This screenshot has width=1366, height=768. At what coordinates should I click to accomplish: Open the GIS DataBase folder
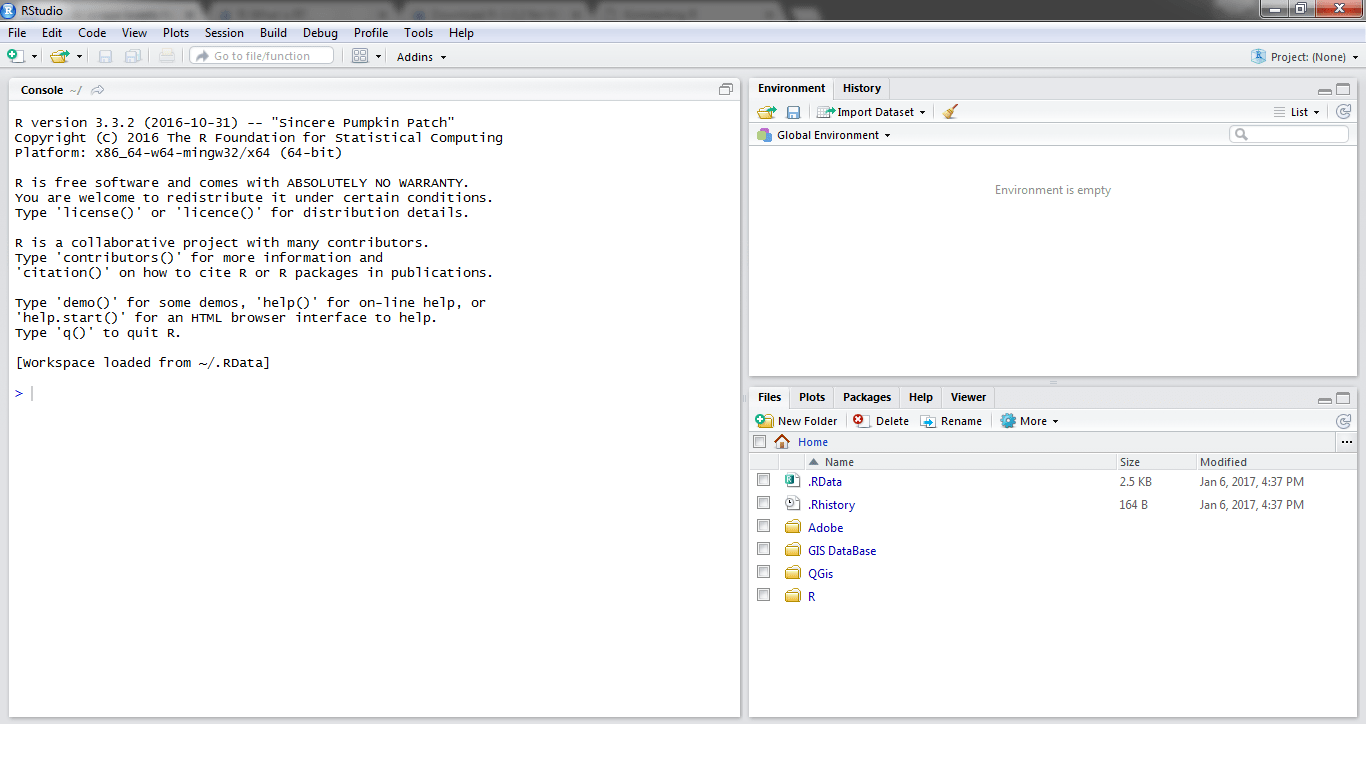842,551
